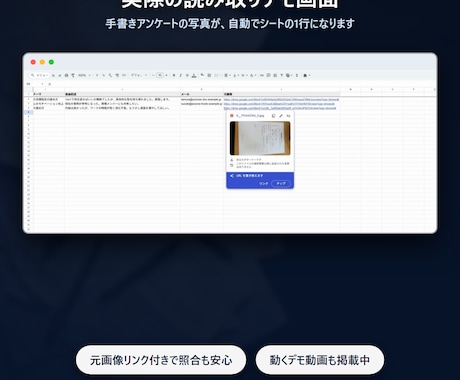Click the merge cells icon
460x380 pixels.
[x=217, y=75]
